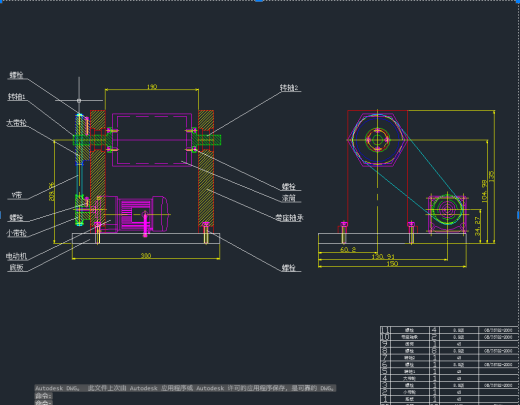The height and width of the screenshot is (405, 520).
Task: Click the 104.98 vertical dimension text
Action: [484, 191]
